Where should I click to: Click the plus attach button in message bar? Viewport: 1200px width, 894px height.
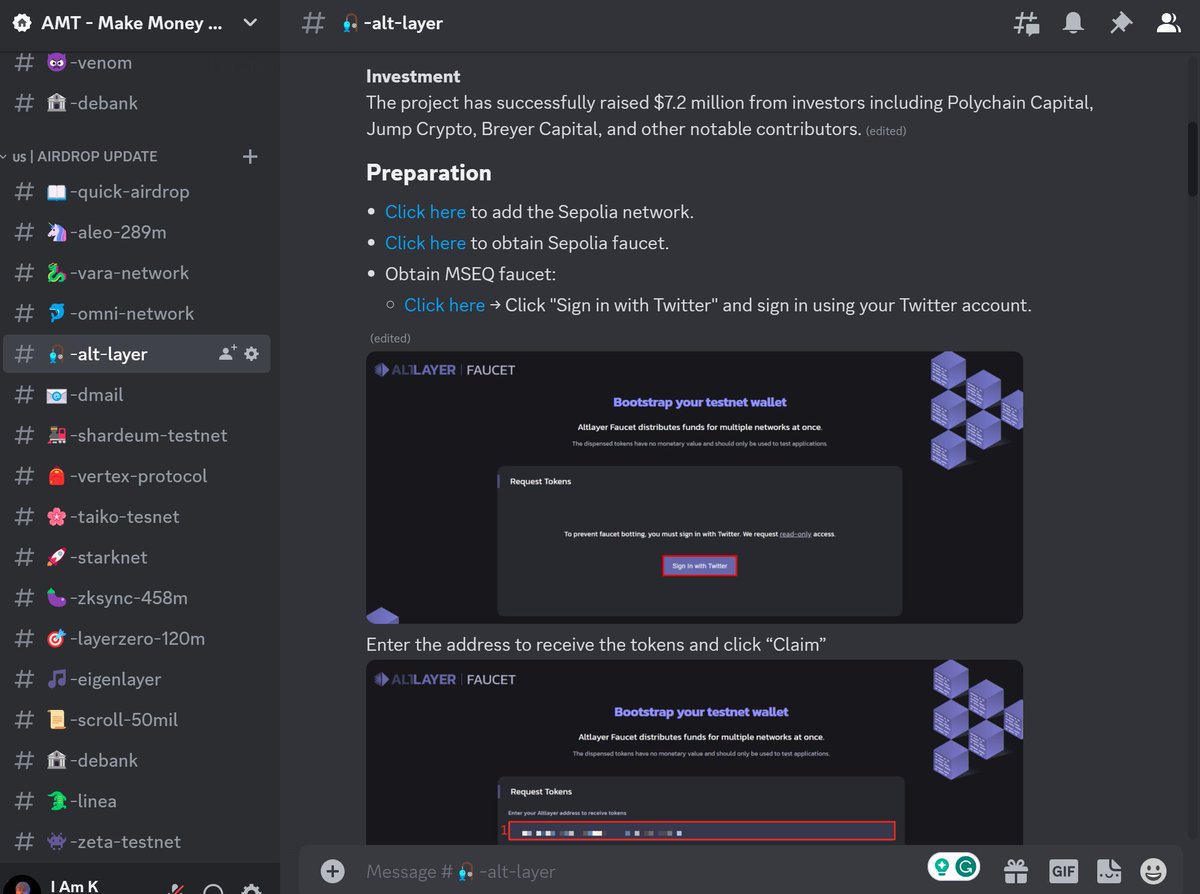coord(332,871)
